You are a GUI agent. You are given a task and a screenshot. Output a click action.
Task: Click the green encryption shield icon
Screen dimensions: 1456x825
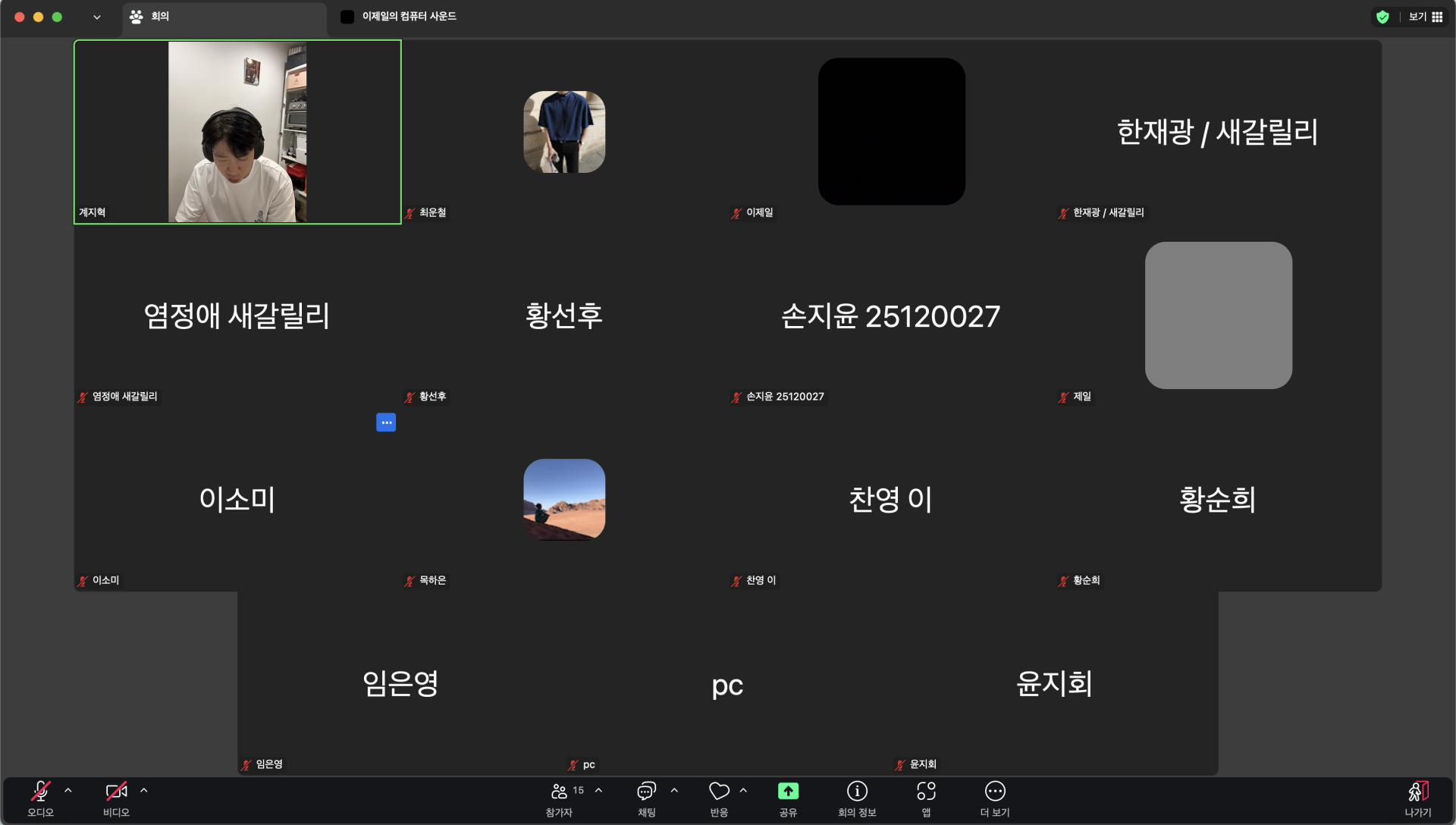(x=1382, y=17)
